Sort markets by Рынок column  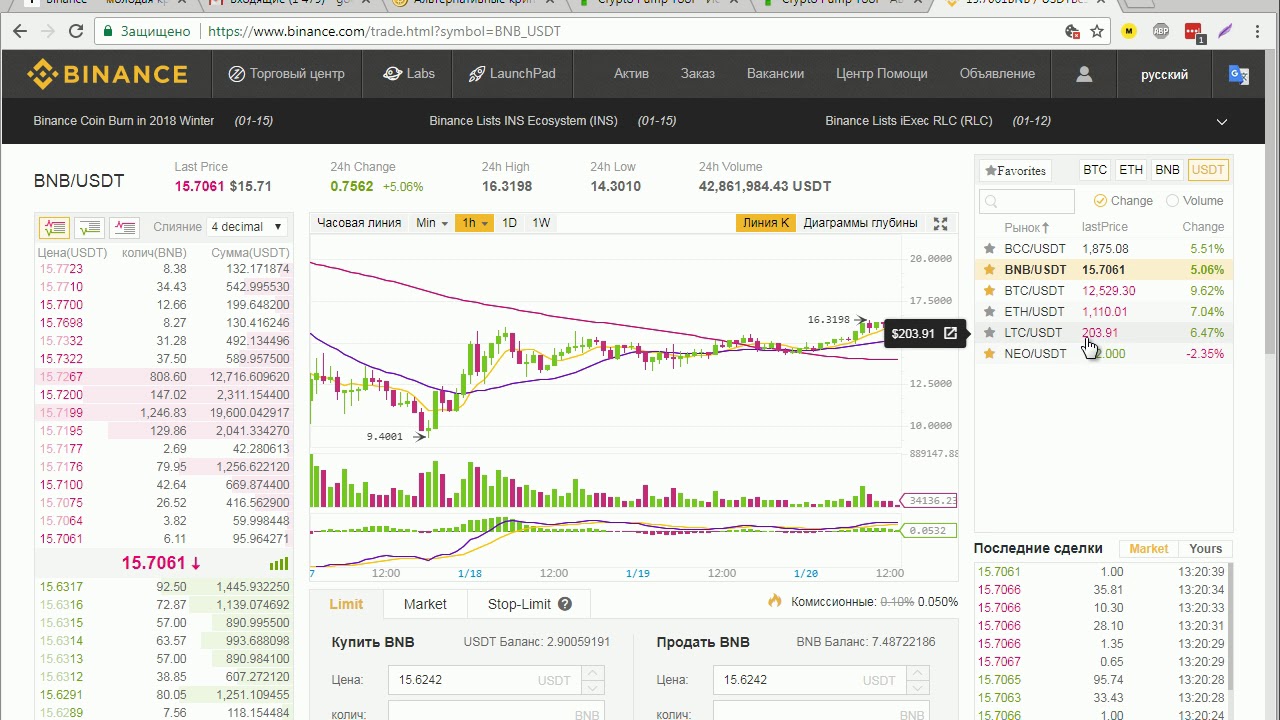[x=1027, y=228]
